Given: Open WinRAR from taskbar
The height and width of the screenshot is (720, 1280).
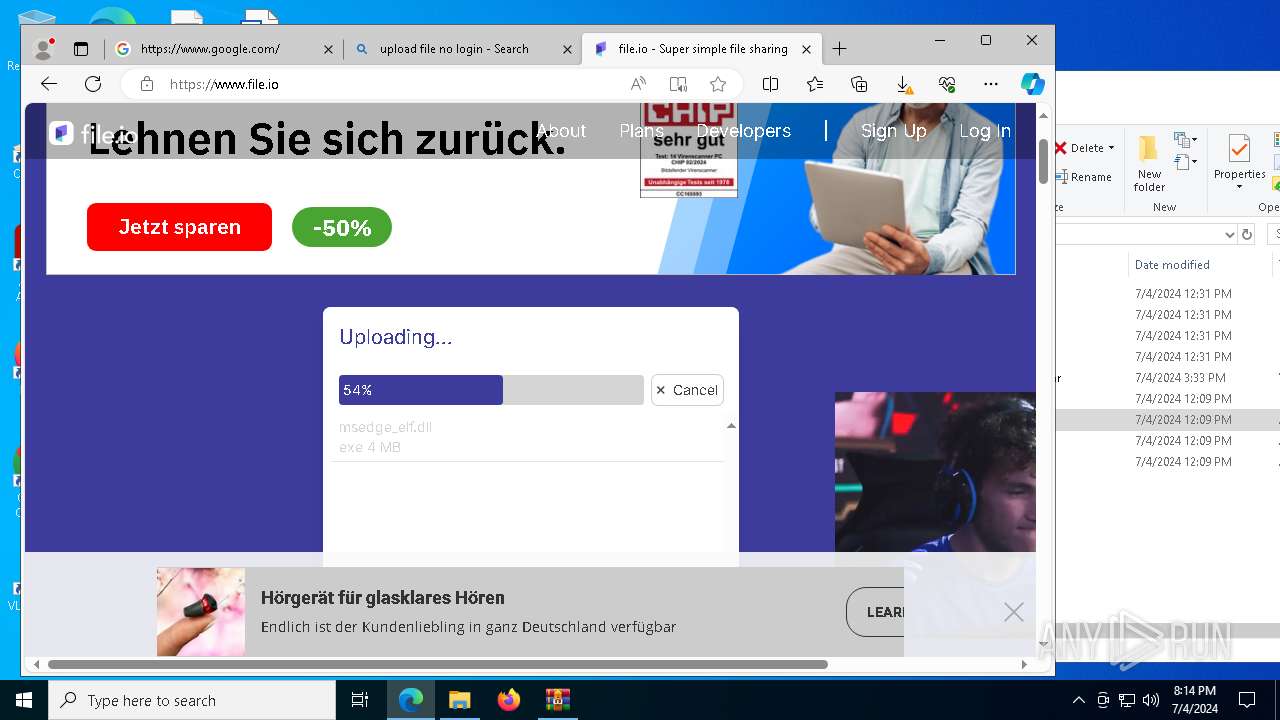Looking at the screenshot, I should [557, 700].
